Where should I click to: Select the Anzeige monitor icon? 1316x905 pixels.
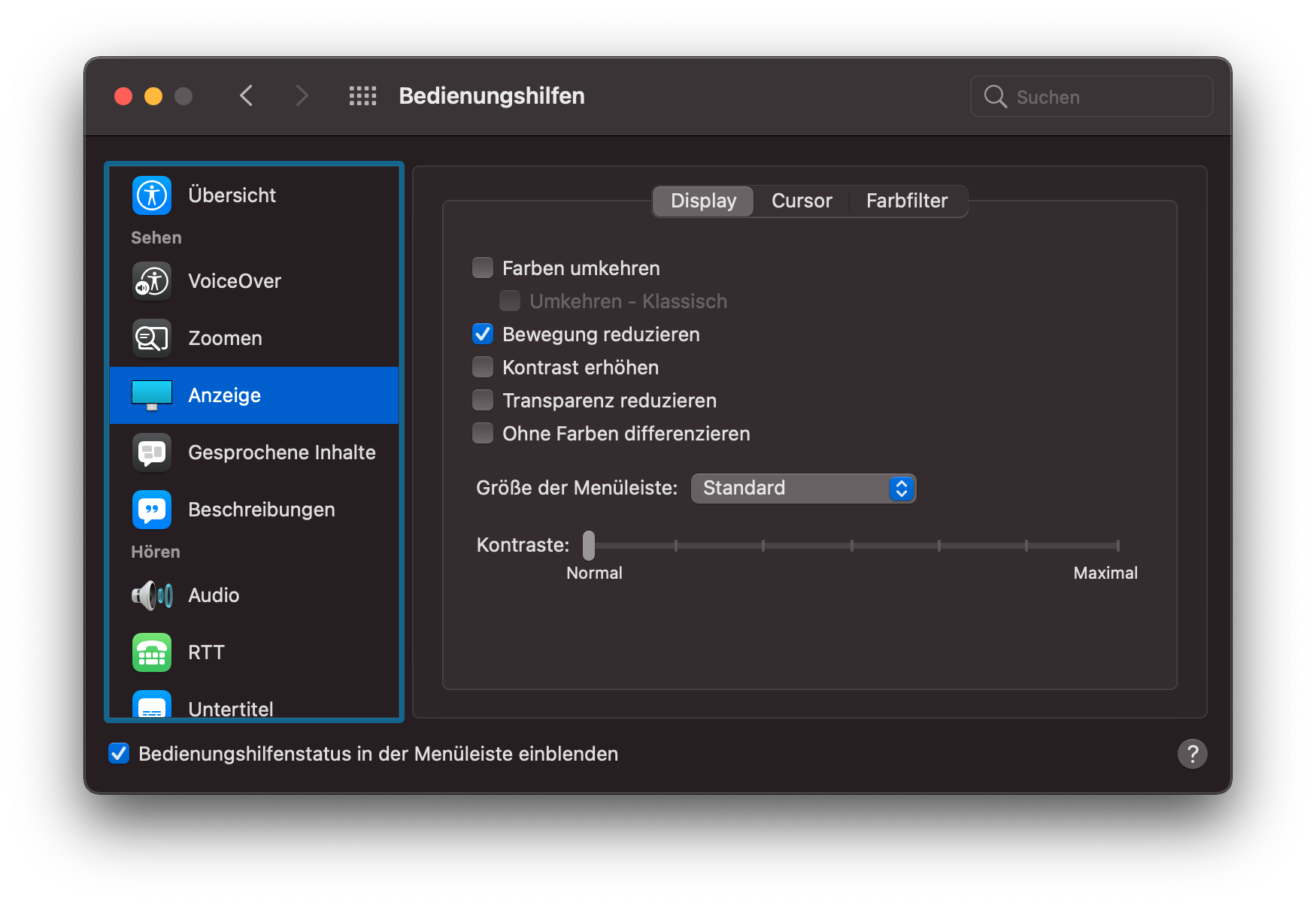[151, 395]
